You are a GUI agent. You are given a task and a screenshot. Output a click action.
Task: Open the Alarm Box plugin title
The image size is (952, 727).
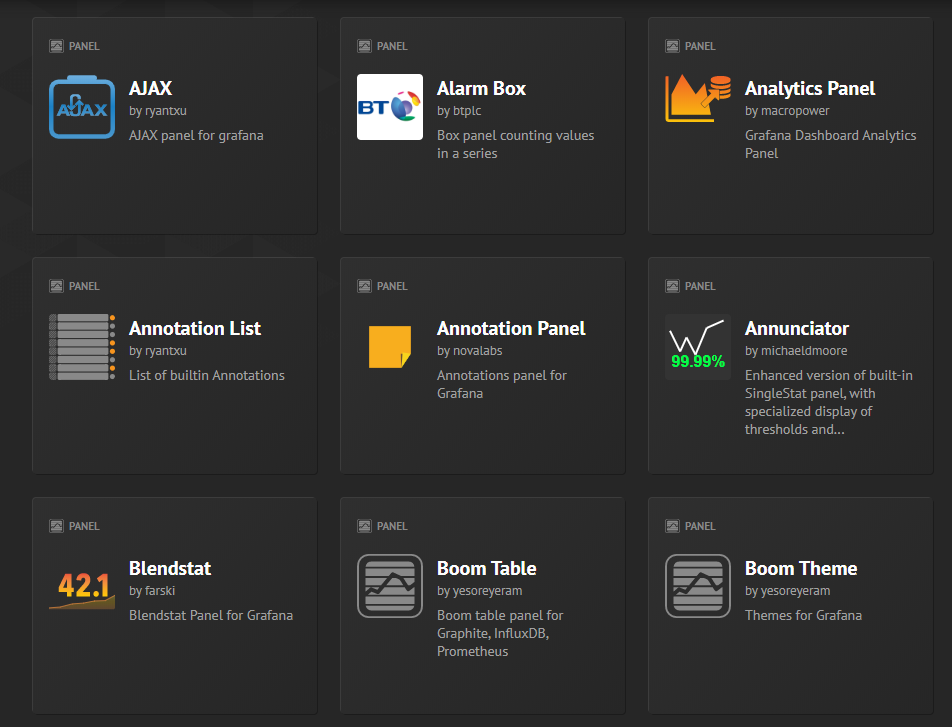[x=481, y=89]
